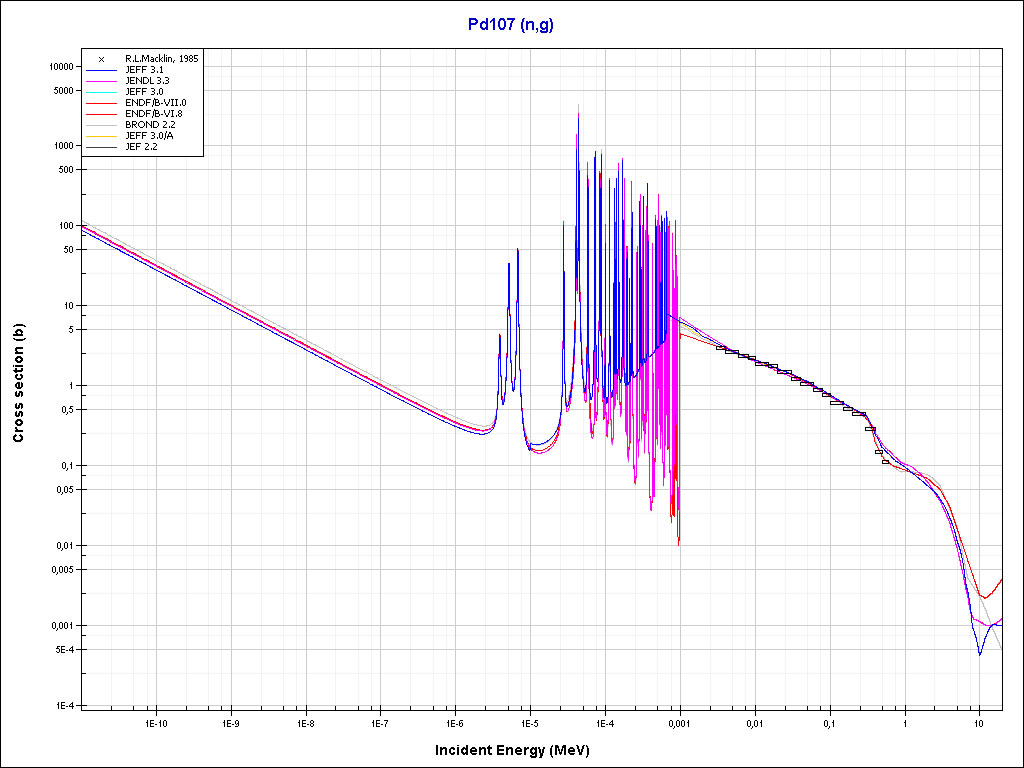This screenshot has height=768, width=1024.
Task: Click the JEF 2.2 legend label
Action: click(x=141, y=147)
